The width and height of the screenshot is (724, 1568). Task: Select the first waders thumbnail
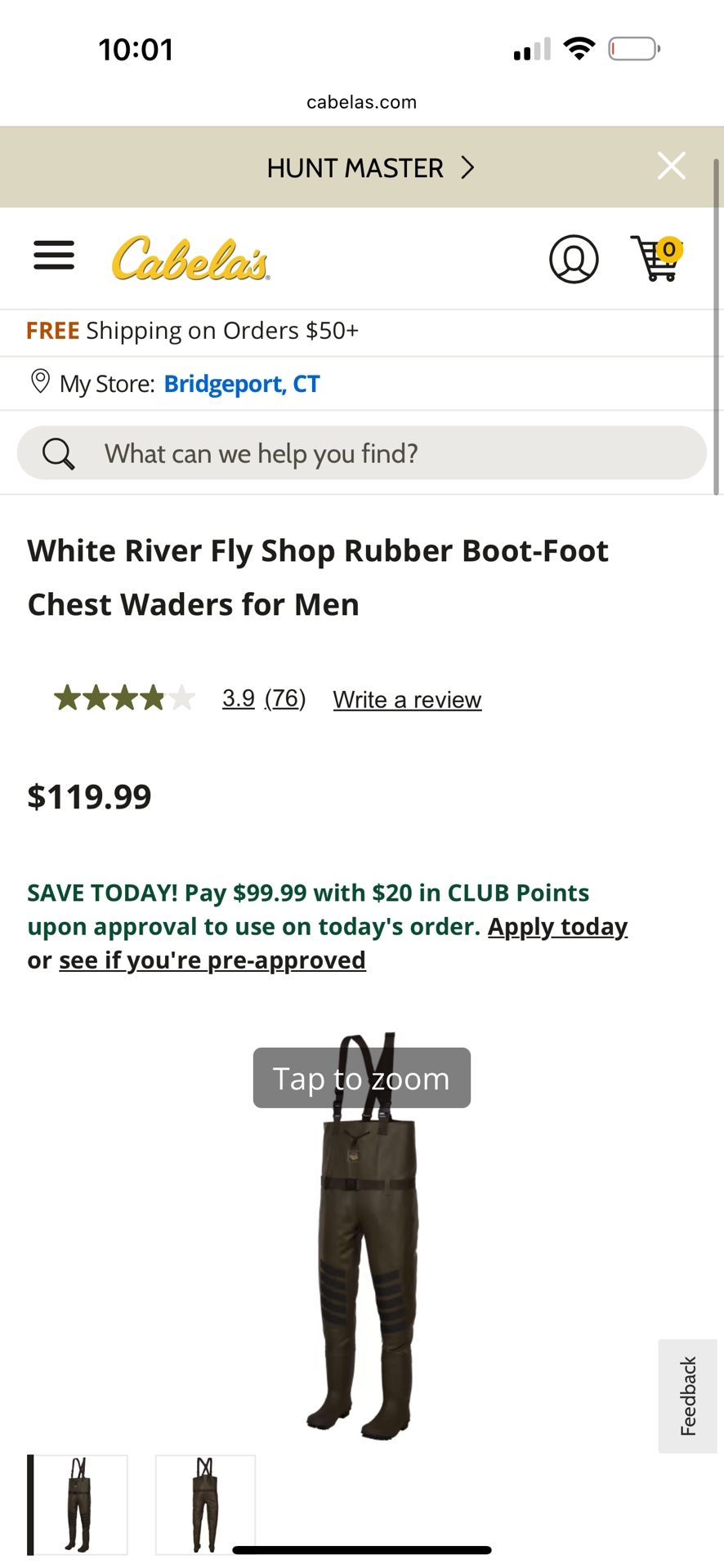pos(78,1504)
